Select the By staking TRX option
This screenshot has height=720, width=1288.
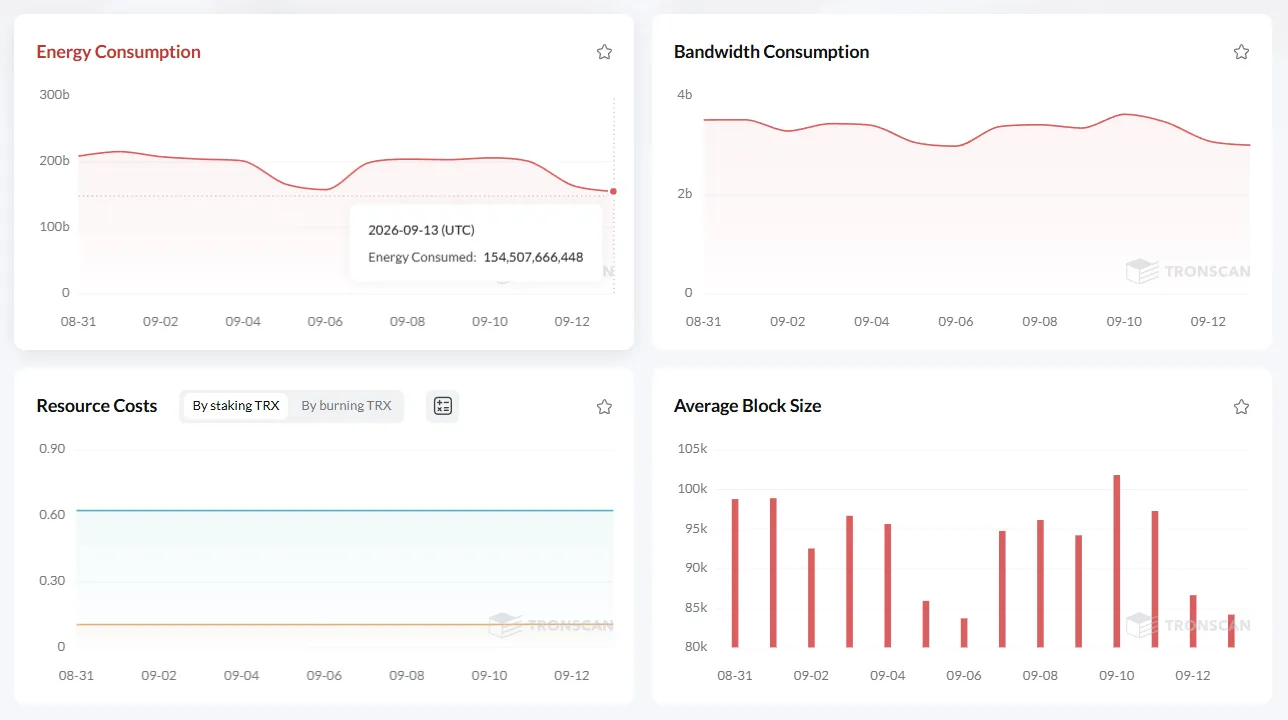point(236,406)
